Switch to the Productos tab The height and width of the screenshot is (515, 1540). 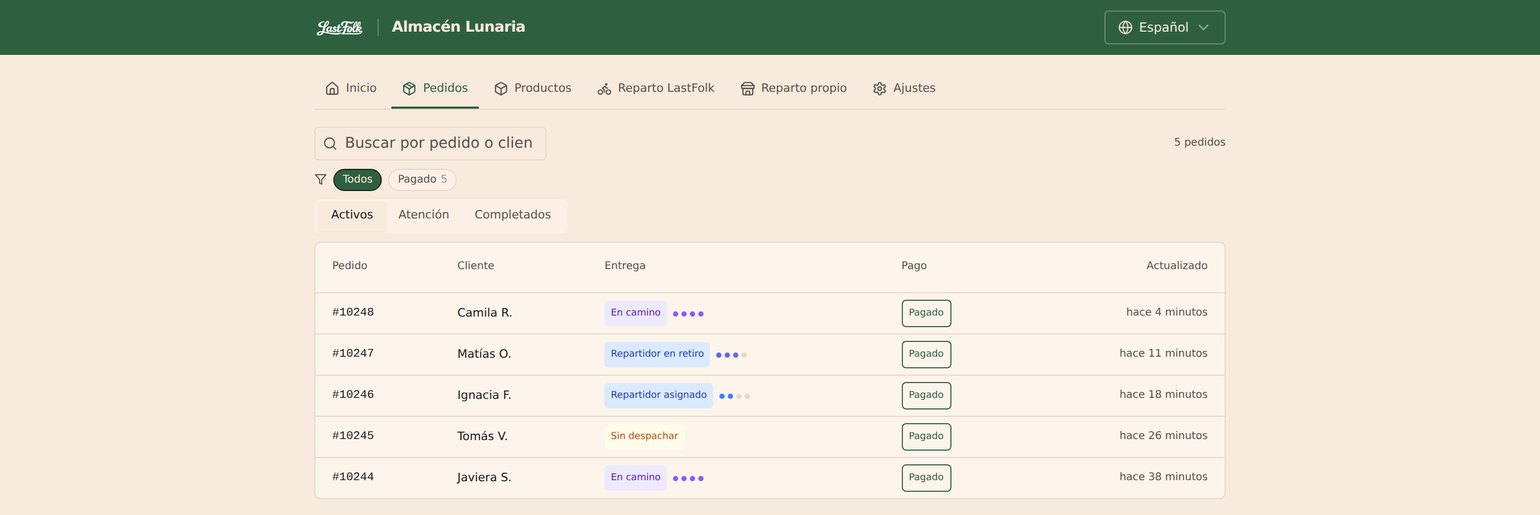(x=532, y=88)
